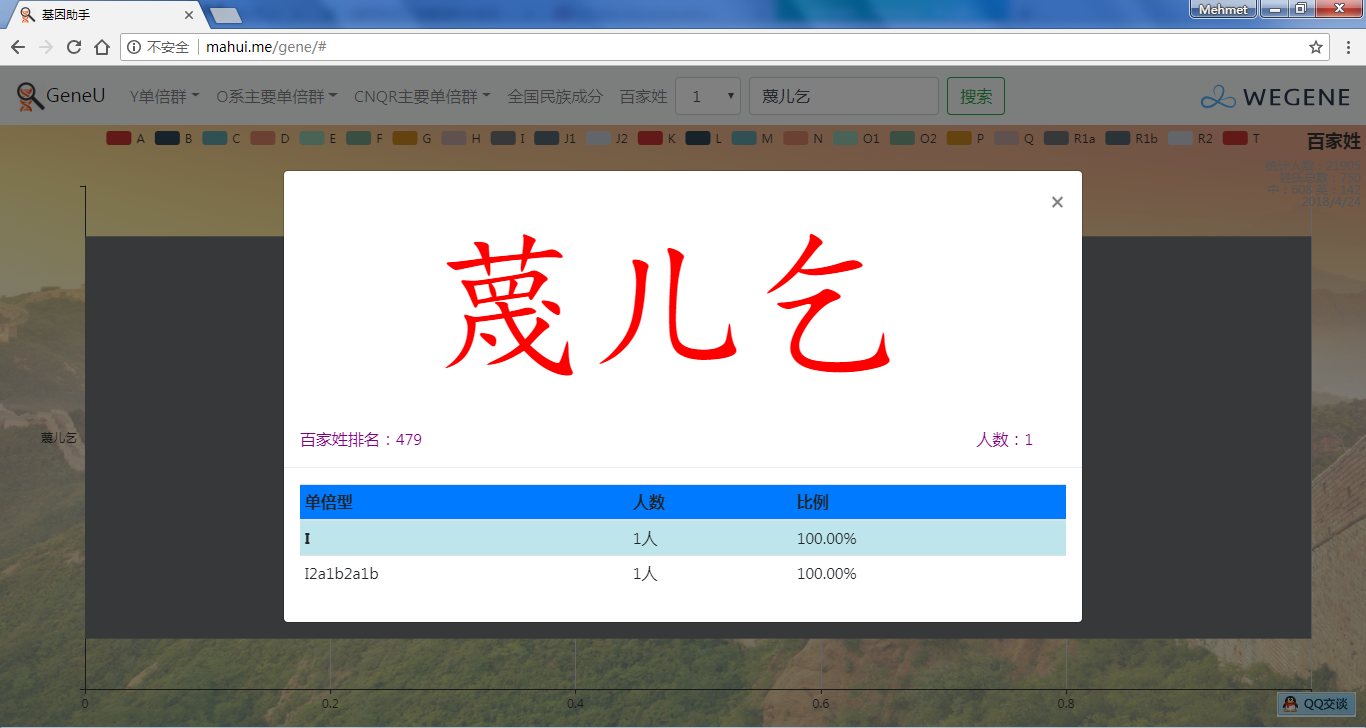Go to browser home page icon

102,47
